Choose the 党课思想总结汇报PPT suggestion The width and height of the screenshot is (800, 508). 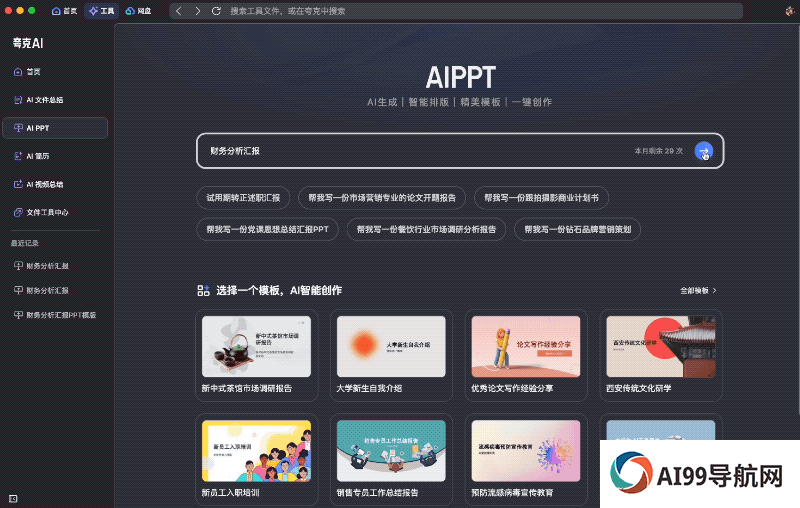pyautogui.click(x=267, y=230)
